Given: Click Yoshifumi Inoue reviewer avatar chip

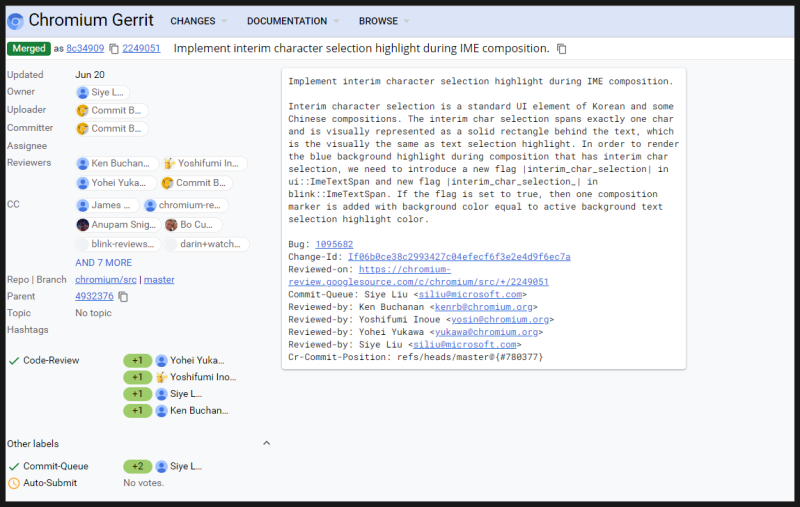Looking at the screenshot, I should coord(170,163).
